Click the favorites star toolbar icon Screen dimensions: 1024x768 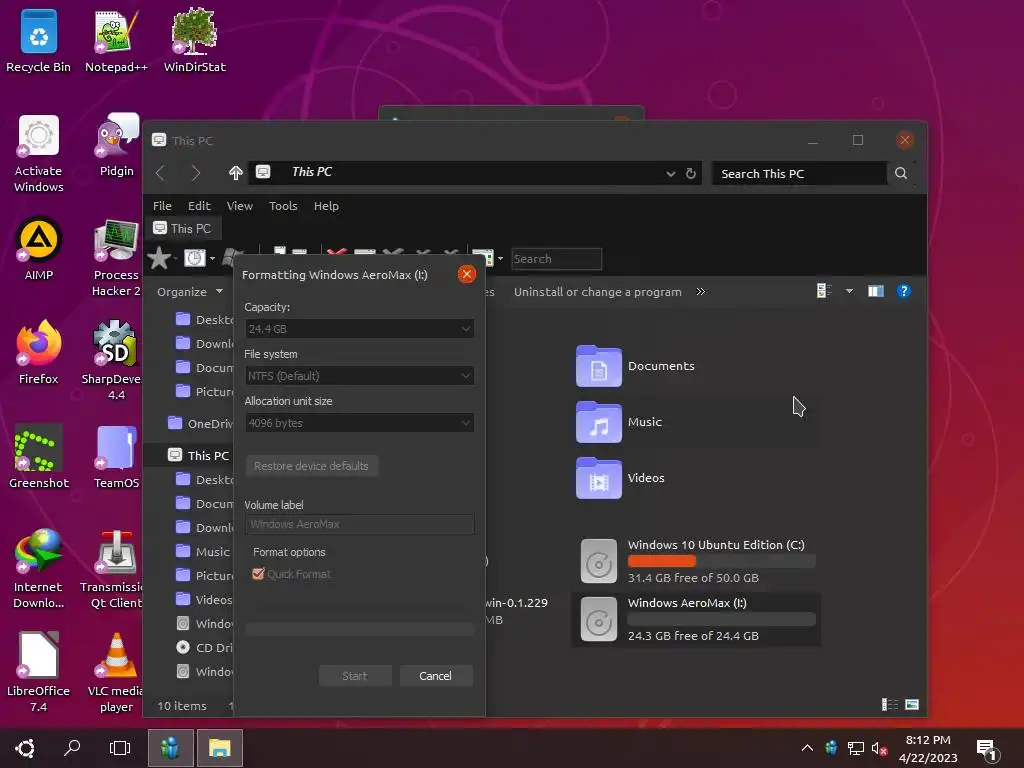pyautogui.click(x=159, y=258)
